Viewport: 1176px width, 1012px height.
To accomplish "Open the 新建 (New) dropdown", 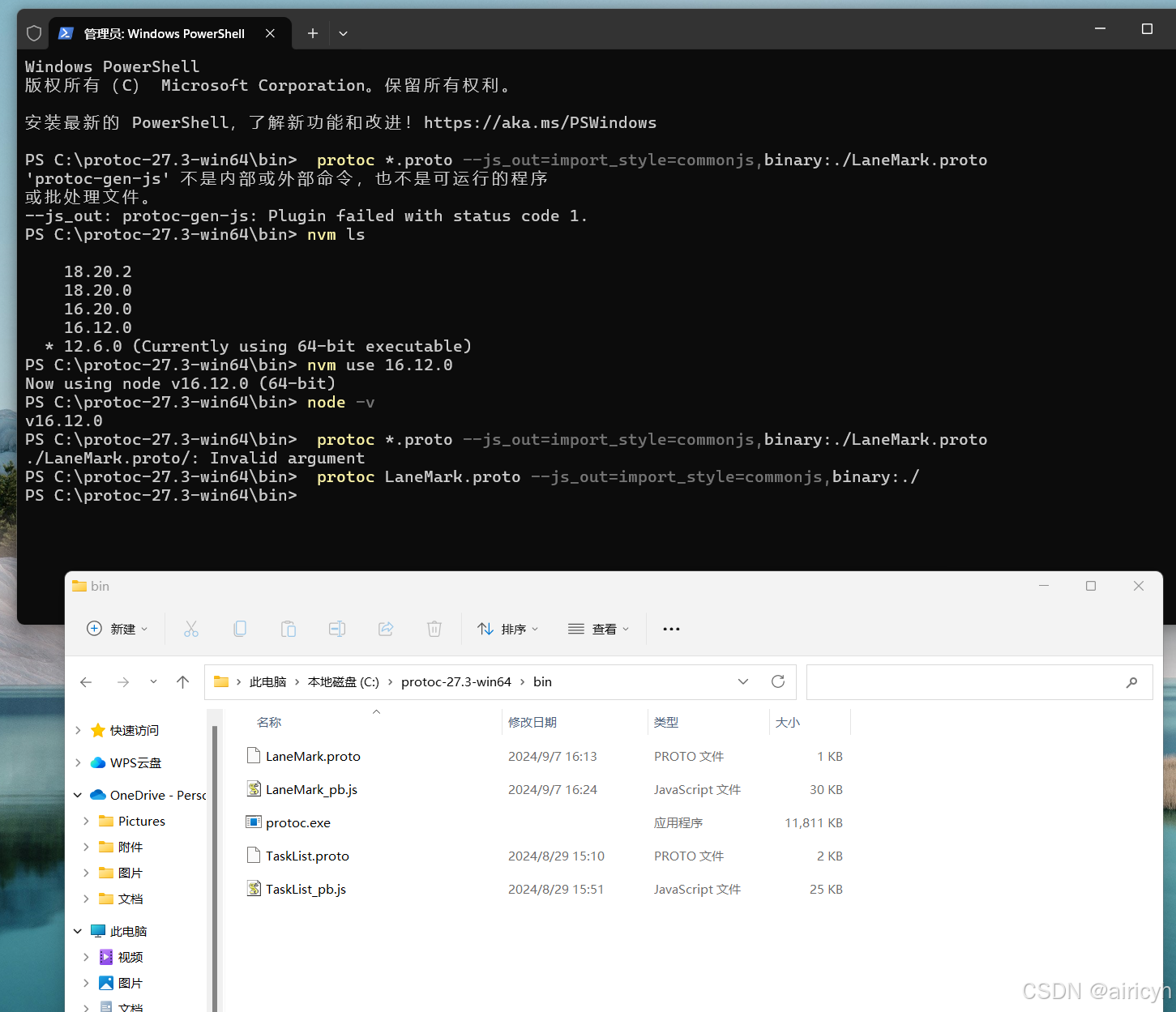I will [117, 629].
